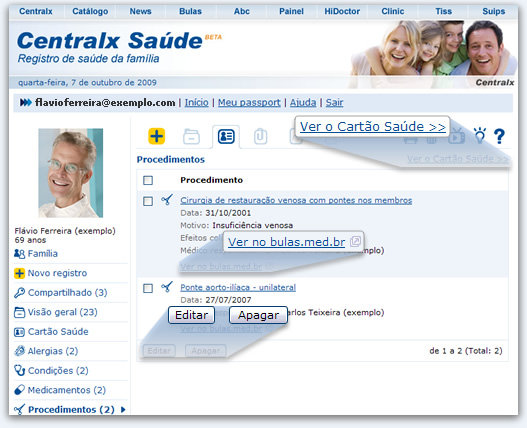Go to Centralx in top navigation
The height and width of the screenshot is (428, 527).
(36, 11)
